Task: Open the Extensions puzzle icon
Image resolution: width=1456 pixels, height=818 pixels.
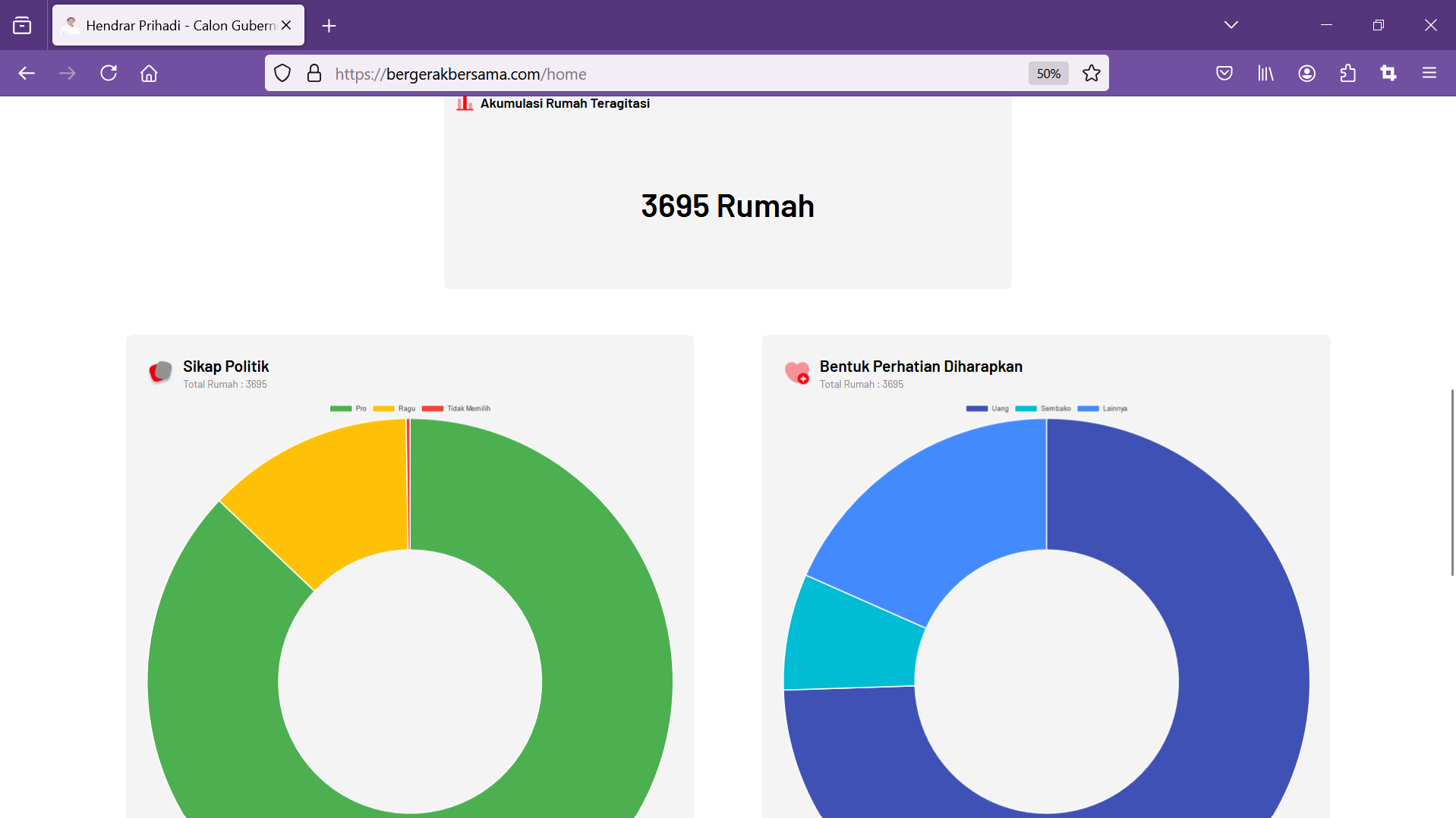Action: (x=1347, y=74)
